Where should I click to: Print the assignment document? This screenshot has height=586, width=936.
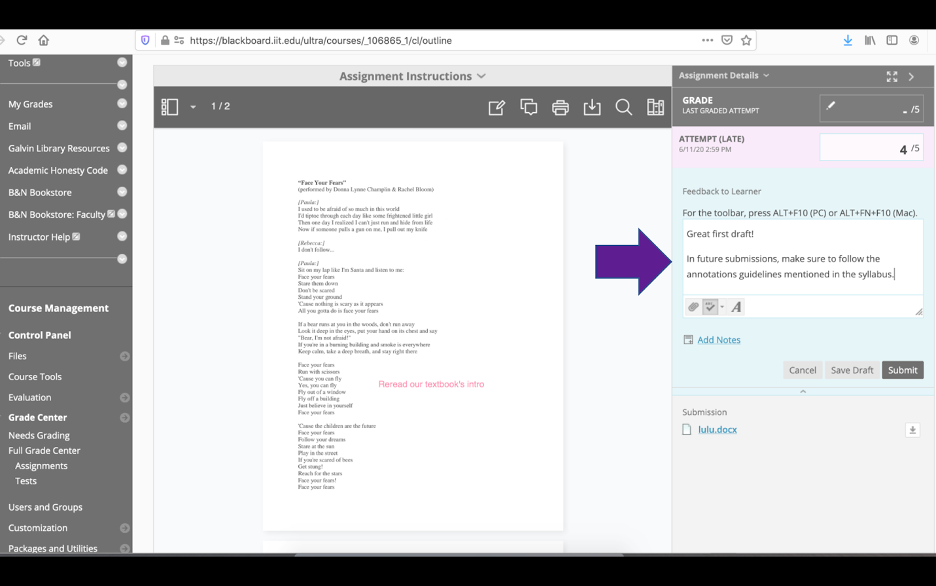pos(561,107)
